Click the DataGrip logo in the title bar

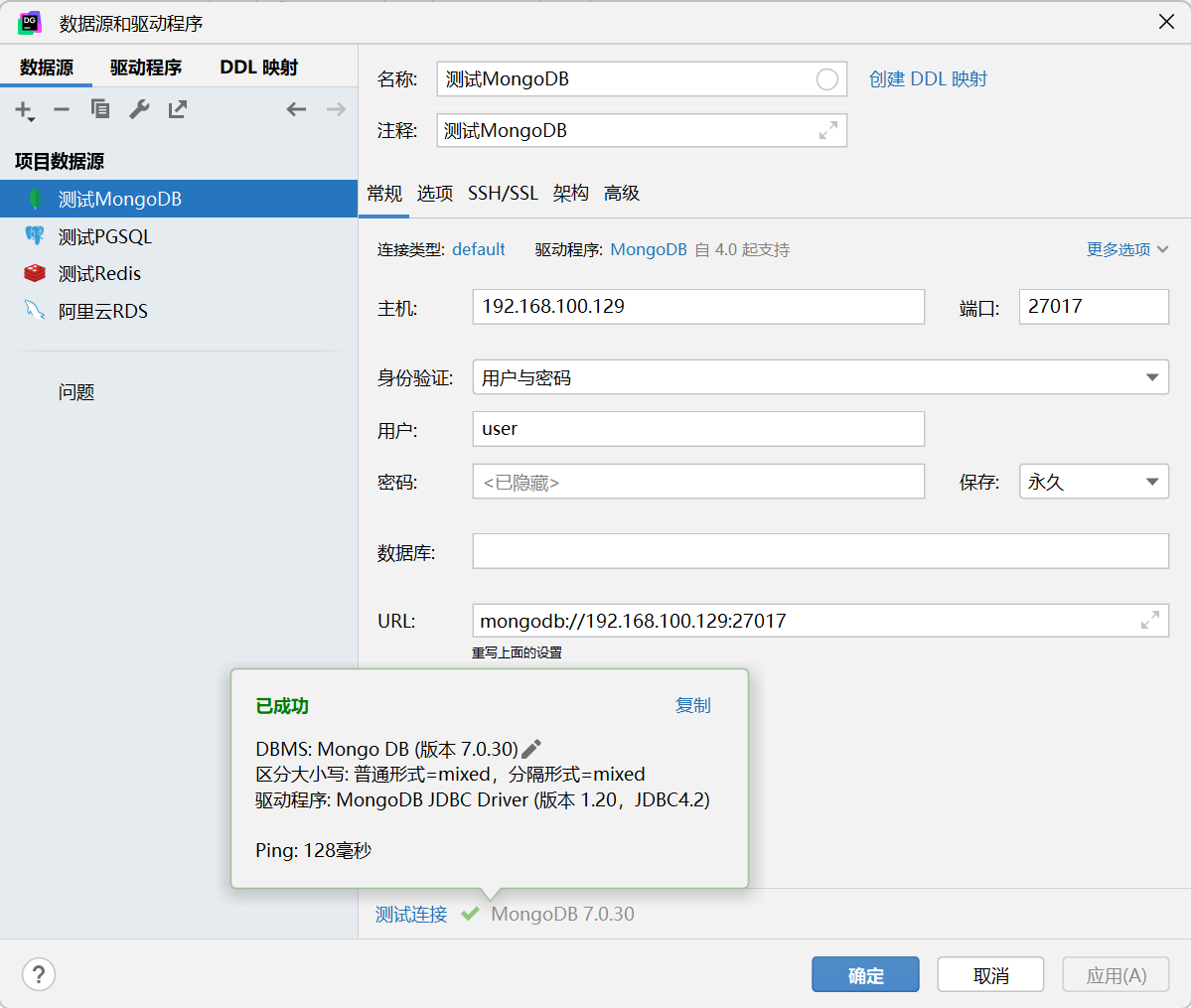(30, 23)
